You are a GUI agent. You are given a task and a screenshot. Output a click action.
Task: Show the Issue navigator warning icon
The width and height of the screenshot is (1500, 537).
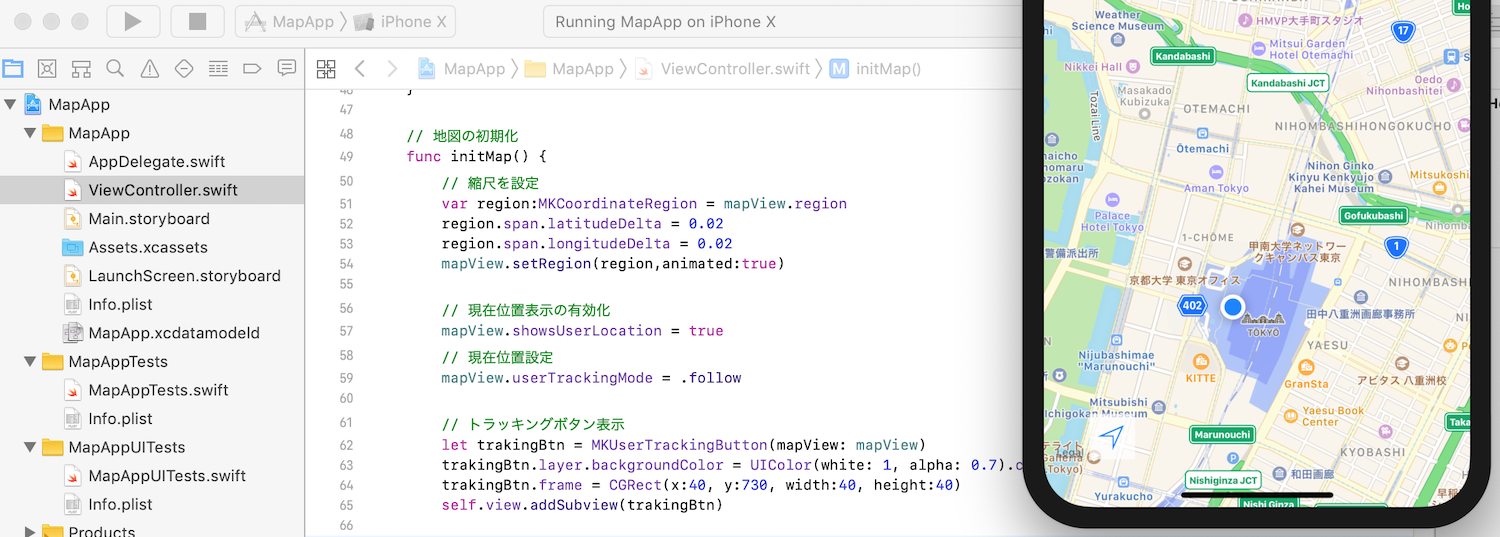click(x=150, y=68)
